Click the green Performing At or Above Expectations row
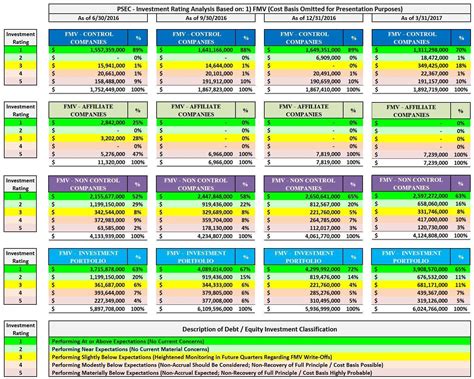This screenshot has height=379, width=474. (260, 341)
